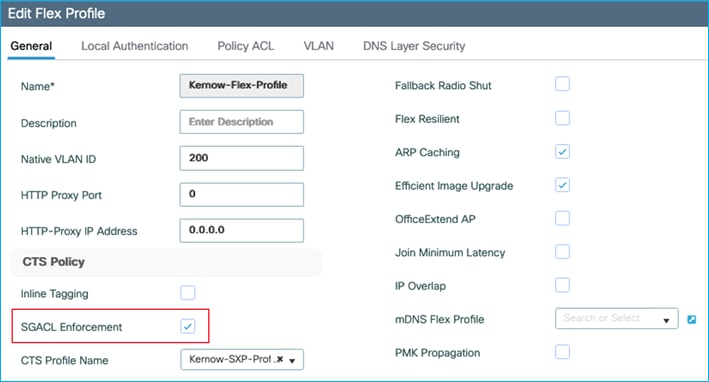Go to the Policy ACL tab

(x=246, y=46)
